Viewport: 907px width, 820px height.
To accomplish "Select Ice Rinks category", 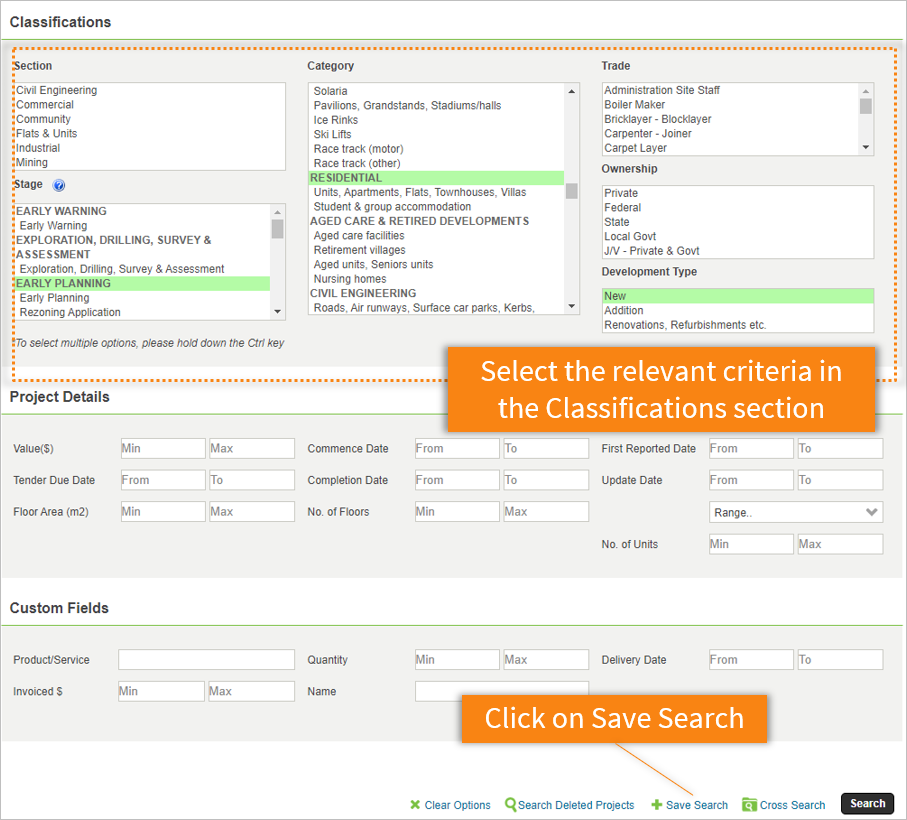I will 436,120.
